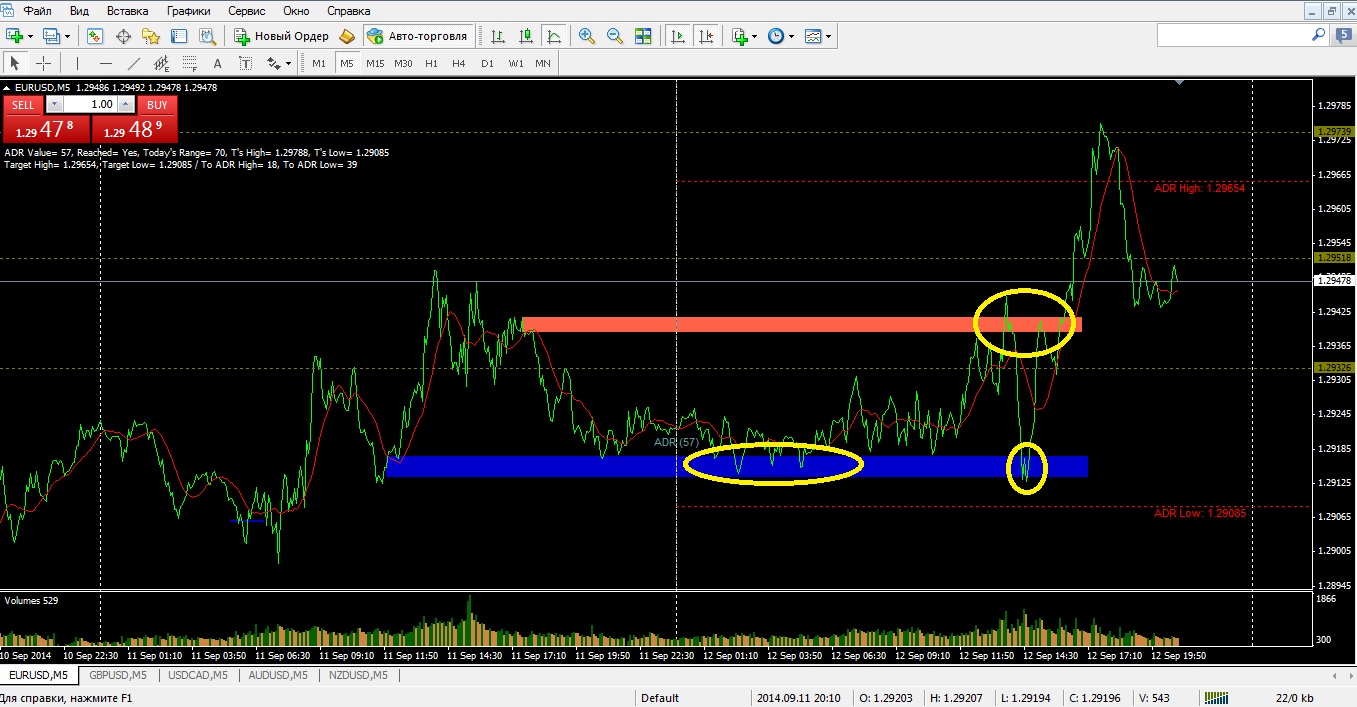
Task: Open the Templates icon
Action: (x=813, y=36)
